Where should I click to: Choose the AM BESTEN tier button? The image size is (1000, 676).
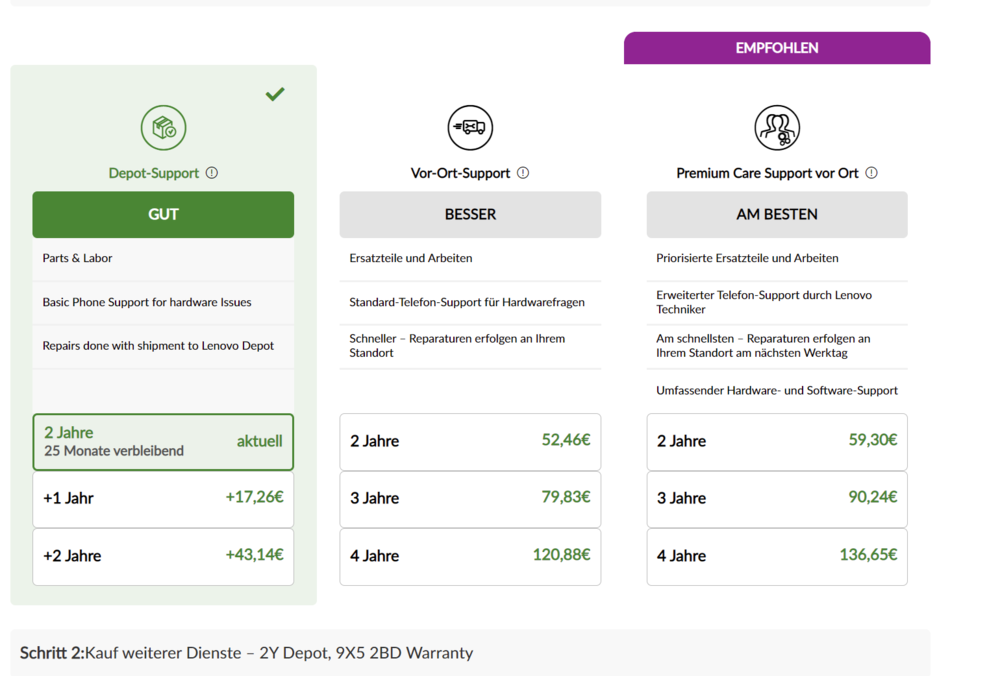pyautogui.click(x=777, y=214)
